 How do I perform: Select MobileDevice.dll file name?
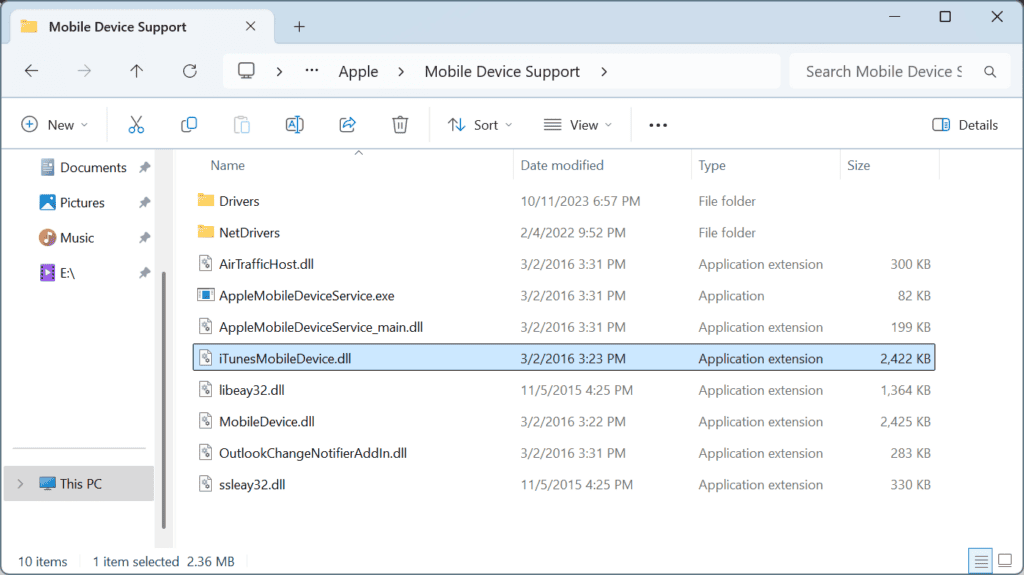point(266,421)
